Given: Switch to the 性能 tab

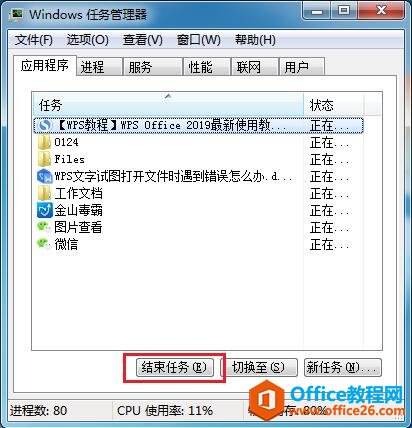Looking at the screenshot, I should [207, 67].
